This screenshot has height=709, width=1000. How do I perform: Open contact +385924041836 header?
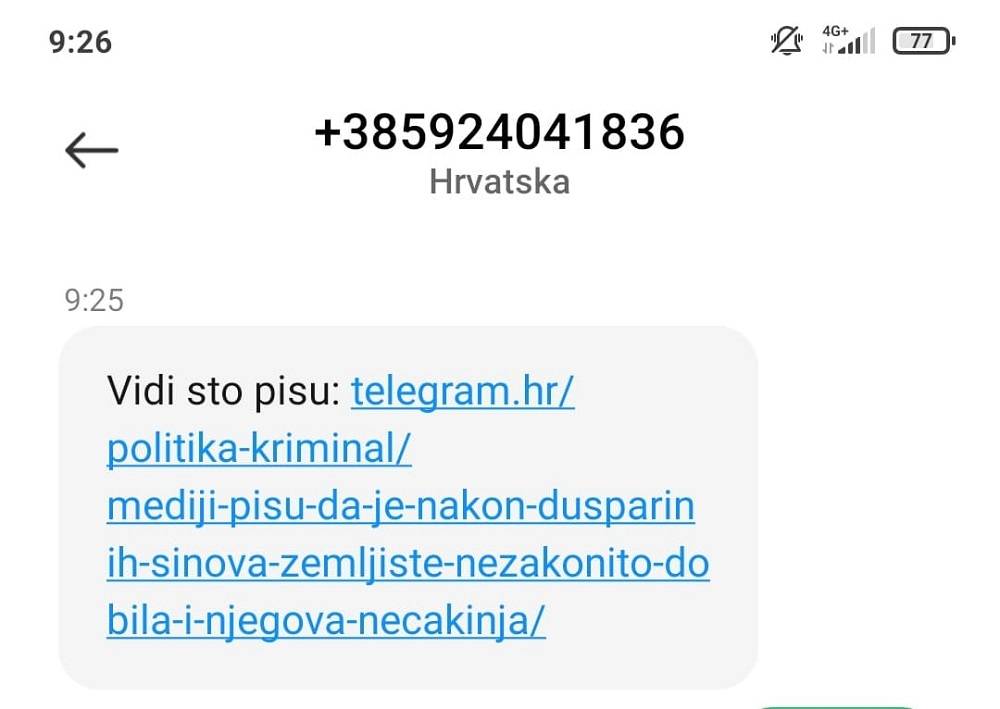(499, 132)
